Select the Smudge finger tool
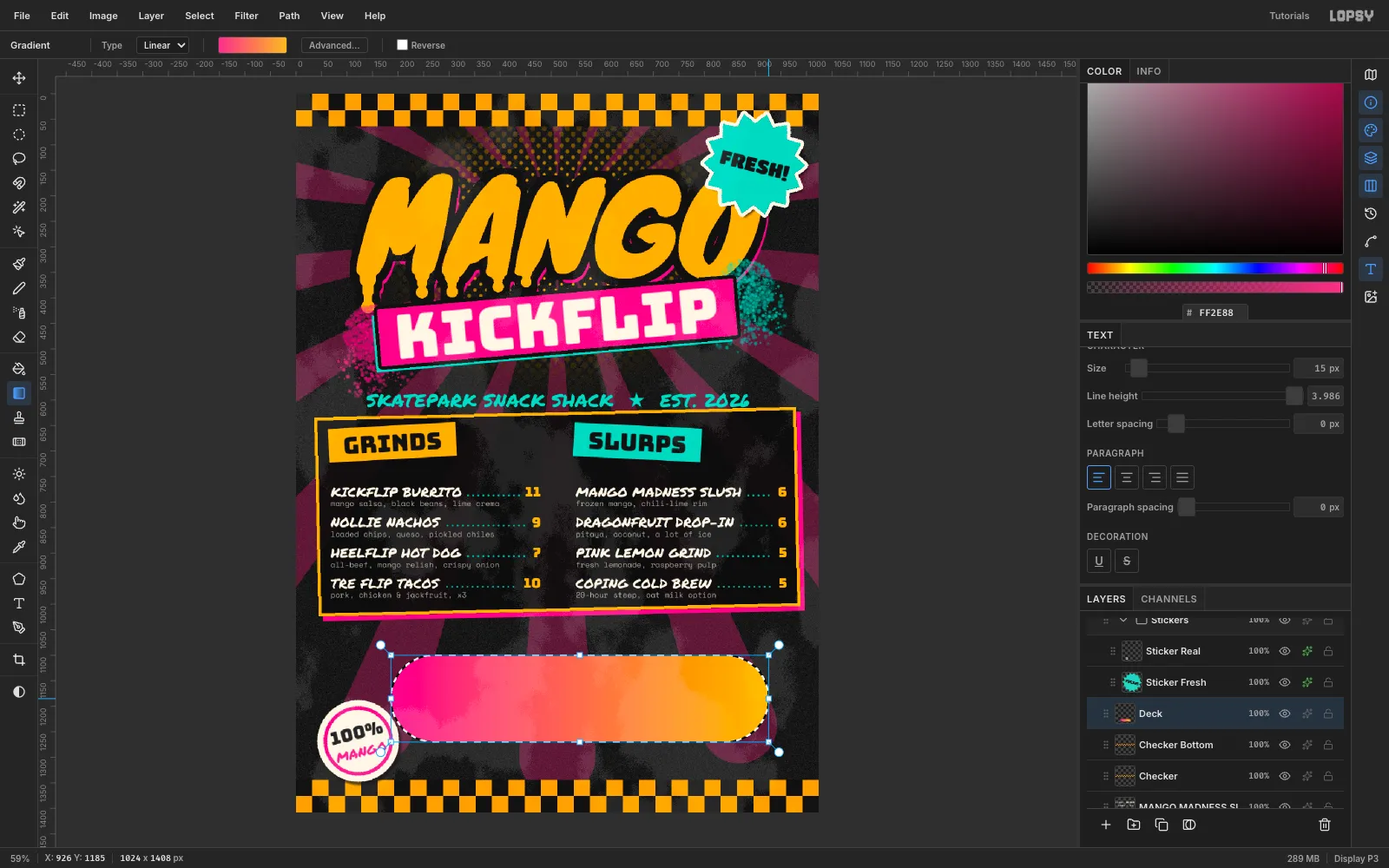 [19, 523]
